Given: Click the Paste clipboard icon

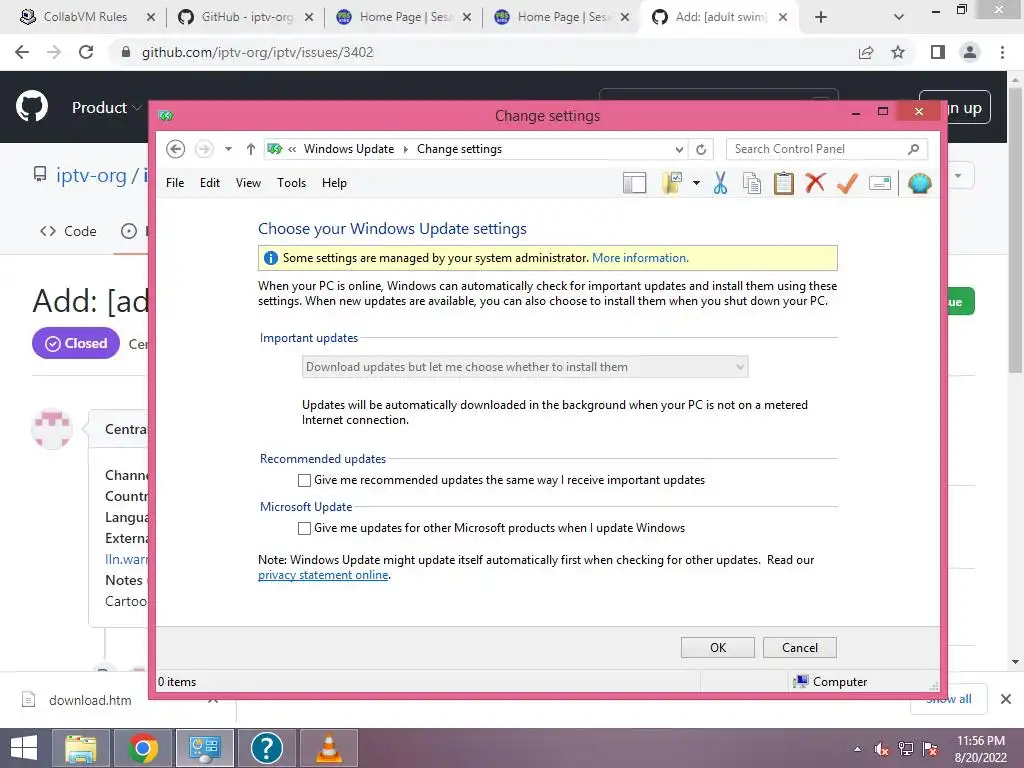Looking at the screenshot, I should tap(783, 184).
